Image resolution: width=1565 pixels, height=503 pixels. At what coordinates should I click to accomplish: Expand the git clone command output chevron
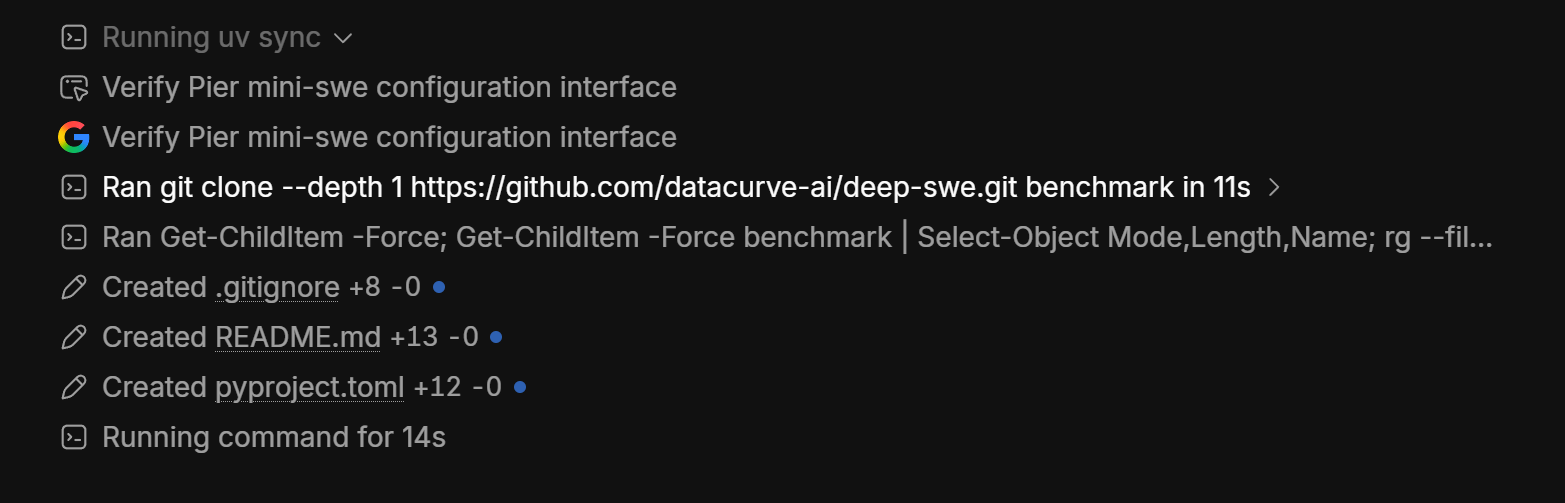(1274, 187)
